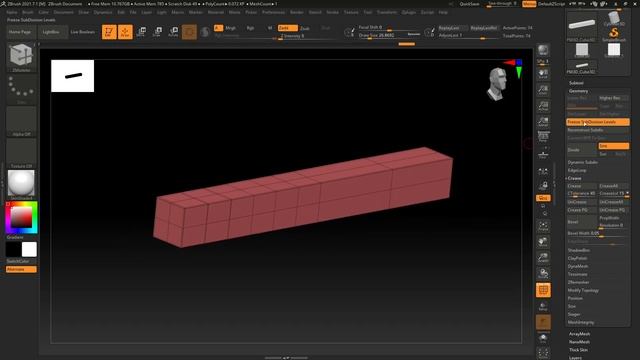
Task: Enable the Mrgb mode
Action: coord(231,28)
